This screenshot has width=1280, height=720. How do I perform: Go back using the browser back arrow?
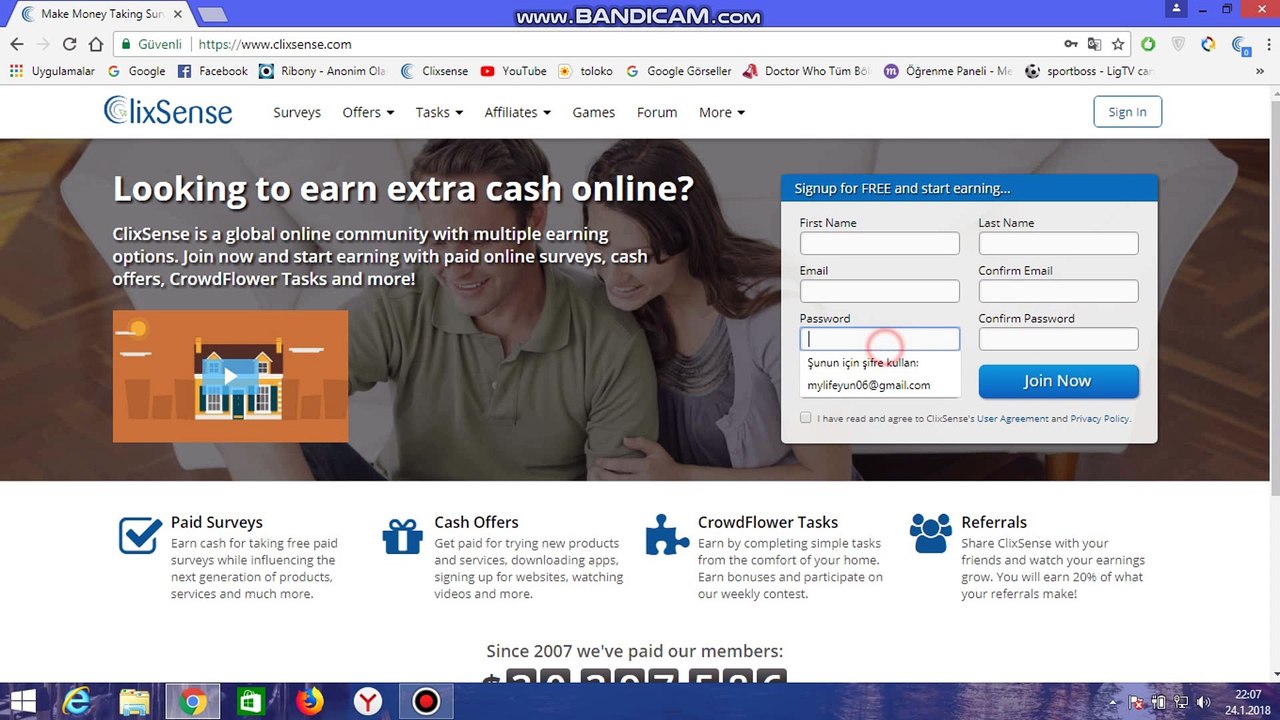click(17, 44)
